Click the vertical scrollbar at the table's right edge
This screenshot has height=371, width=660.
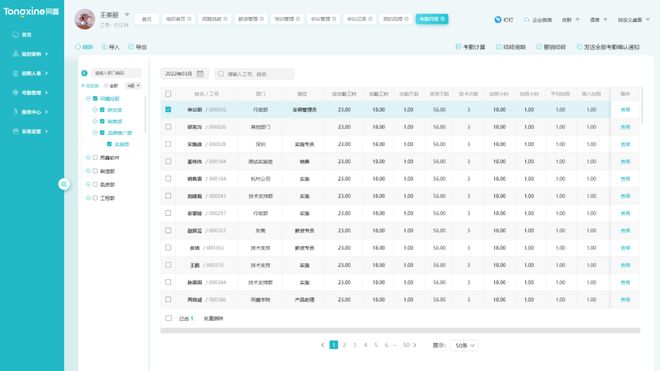click(642, 105)
